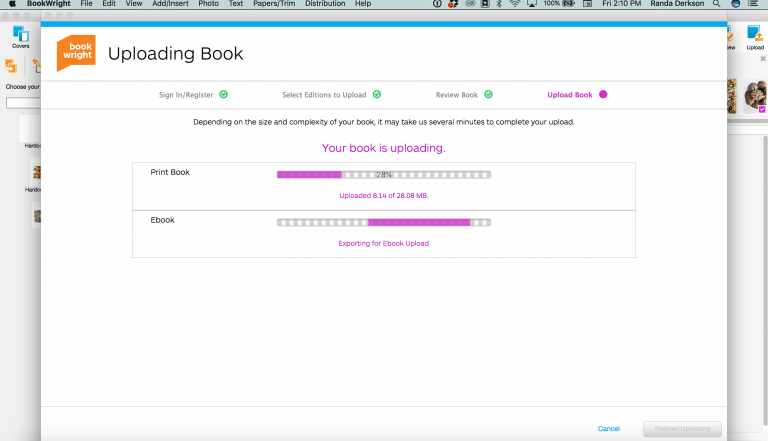Click the 'Your book is uploading.' heading

pos(384,148)
